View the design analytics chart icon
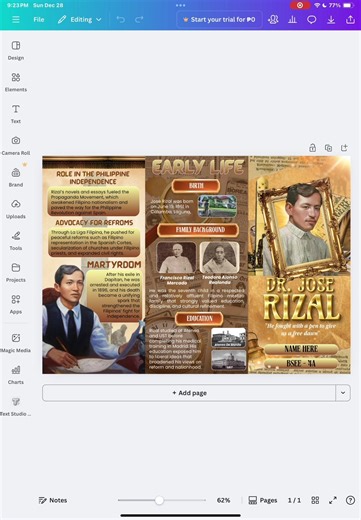This screenshot has height=520, width=361. (292, 20)
